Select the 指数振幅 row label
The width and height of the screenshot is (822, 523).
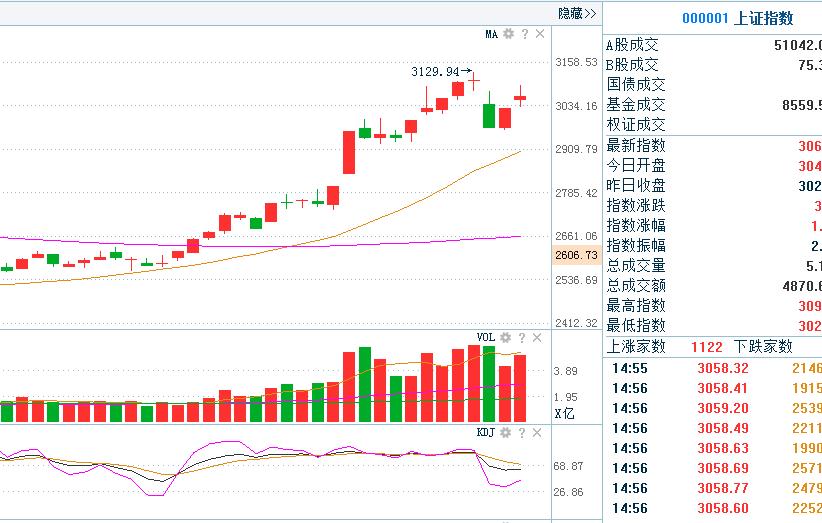pos(636,245)
